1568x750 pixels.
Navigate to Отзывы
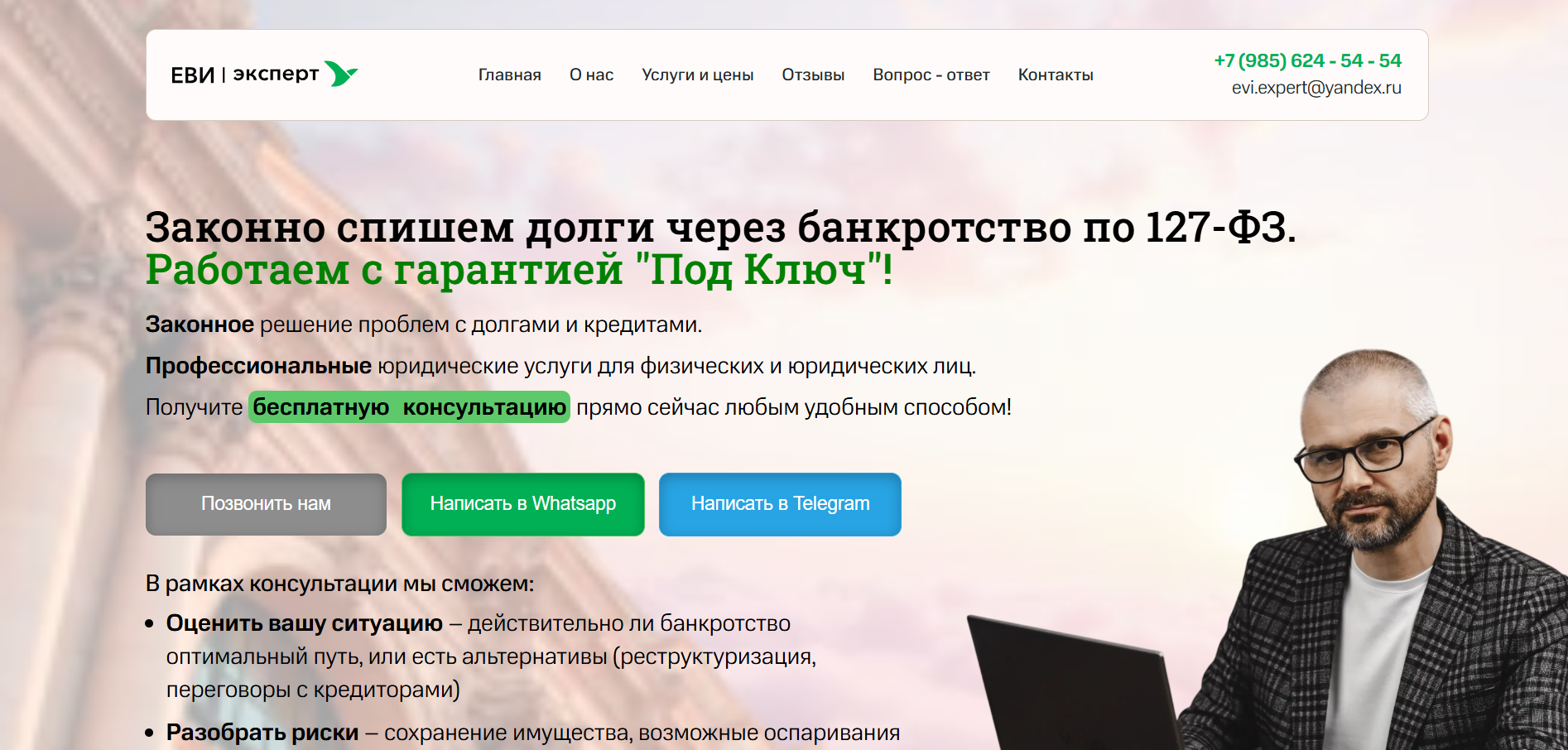coord(813,75)
